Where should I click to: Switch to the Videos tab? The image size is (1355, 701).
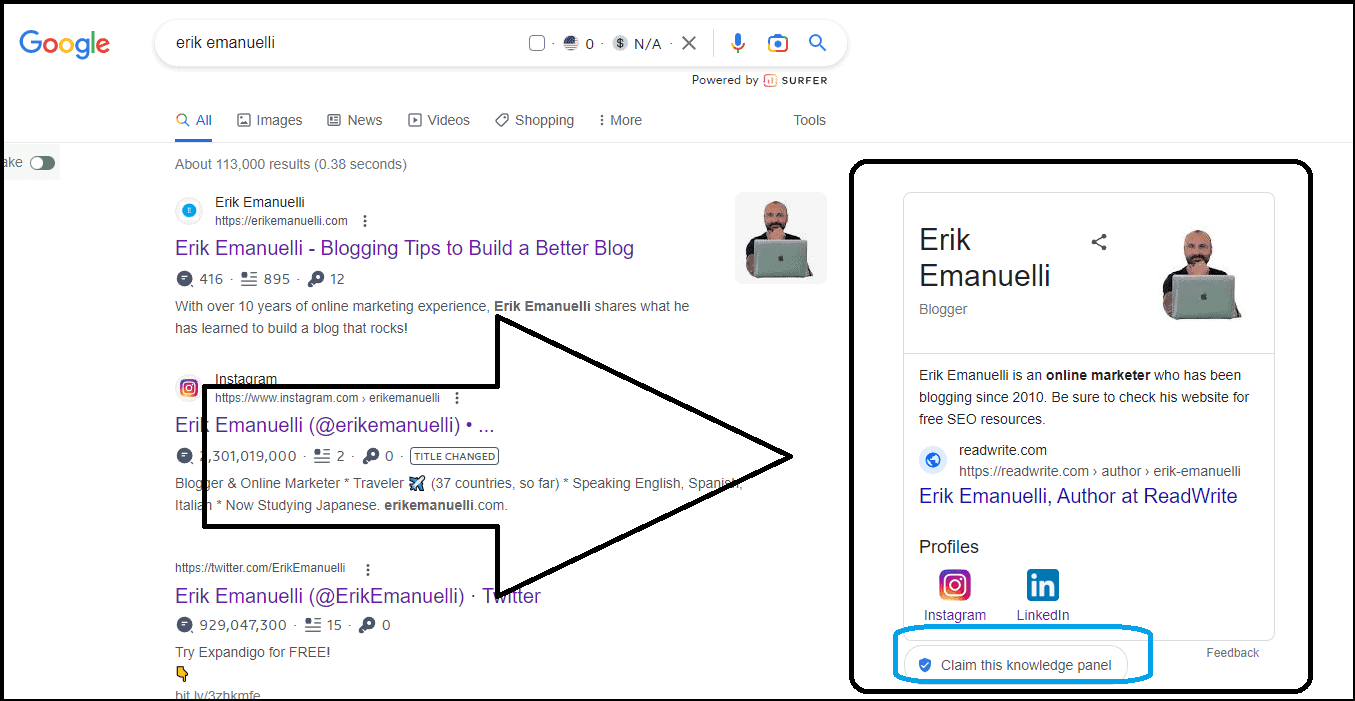[x=438, y=120]
